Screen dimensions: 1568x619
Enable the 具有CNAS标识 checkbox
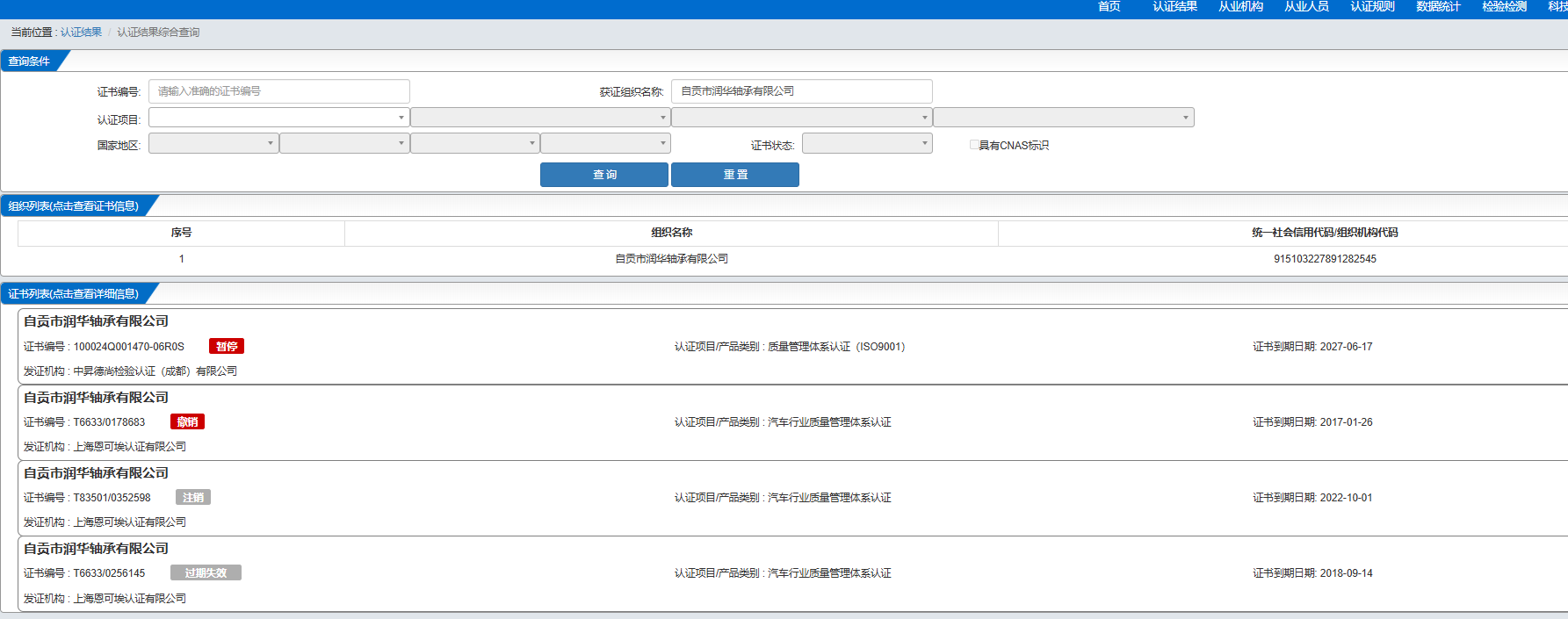973,145
